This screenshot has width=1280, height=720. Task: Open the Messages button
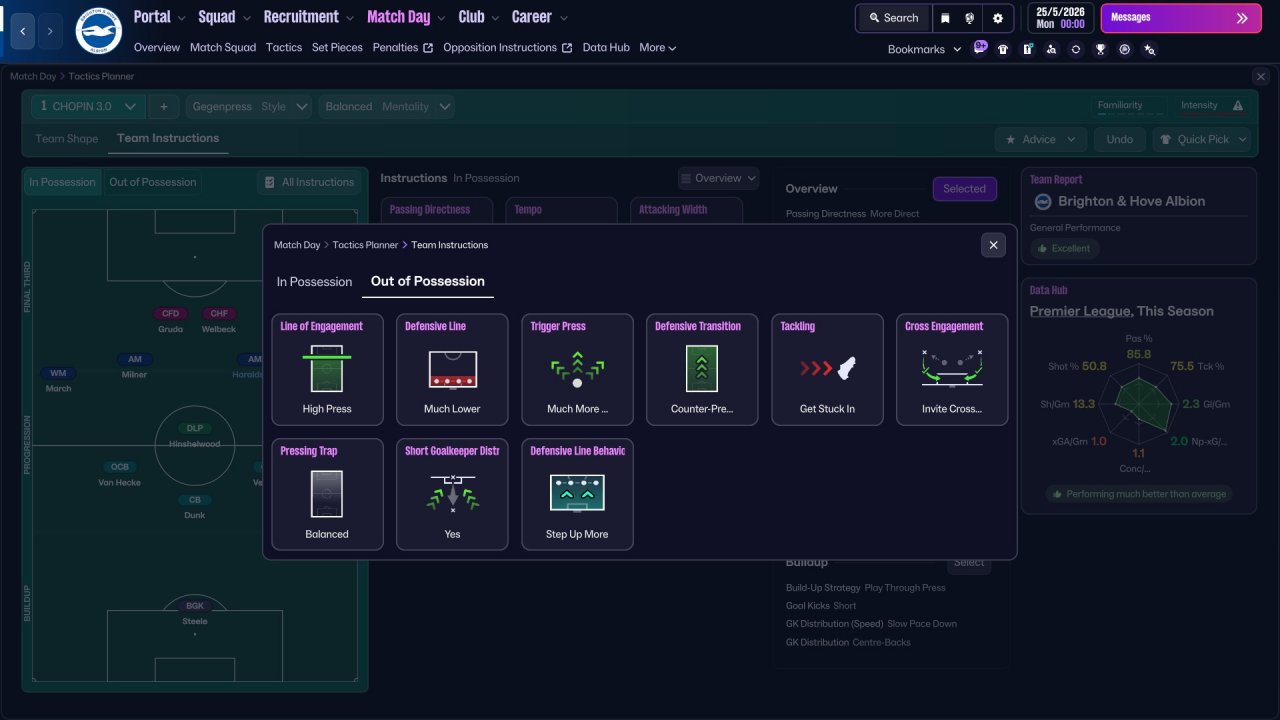pos(1180,18)
